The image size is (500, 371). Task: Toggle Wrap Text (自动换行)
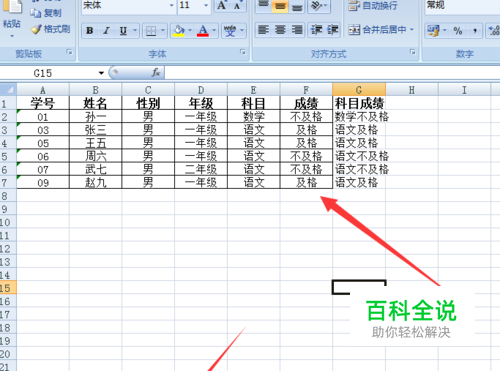point(373,6)
